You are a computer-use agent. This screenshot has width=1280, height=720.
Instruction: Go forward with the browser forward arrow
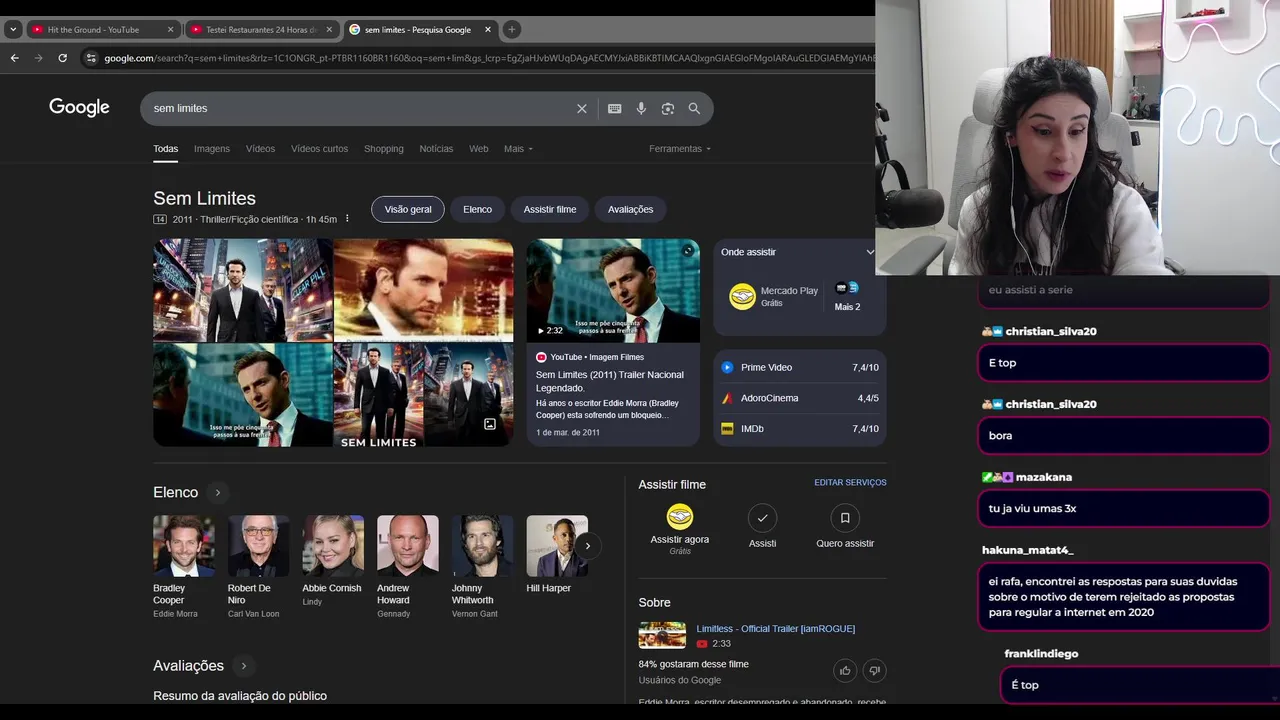[x=38, y=58]
